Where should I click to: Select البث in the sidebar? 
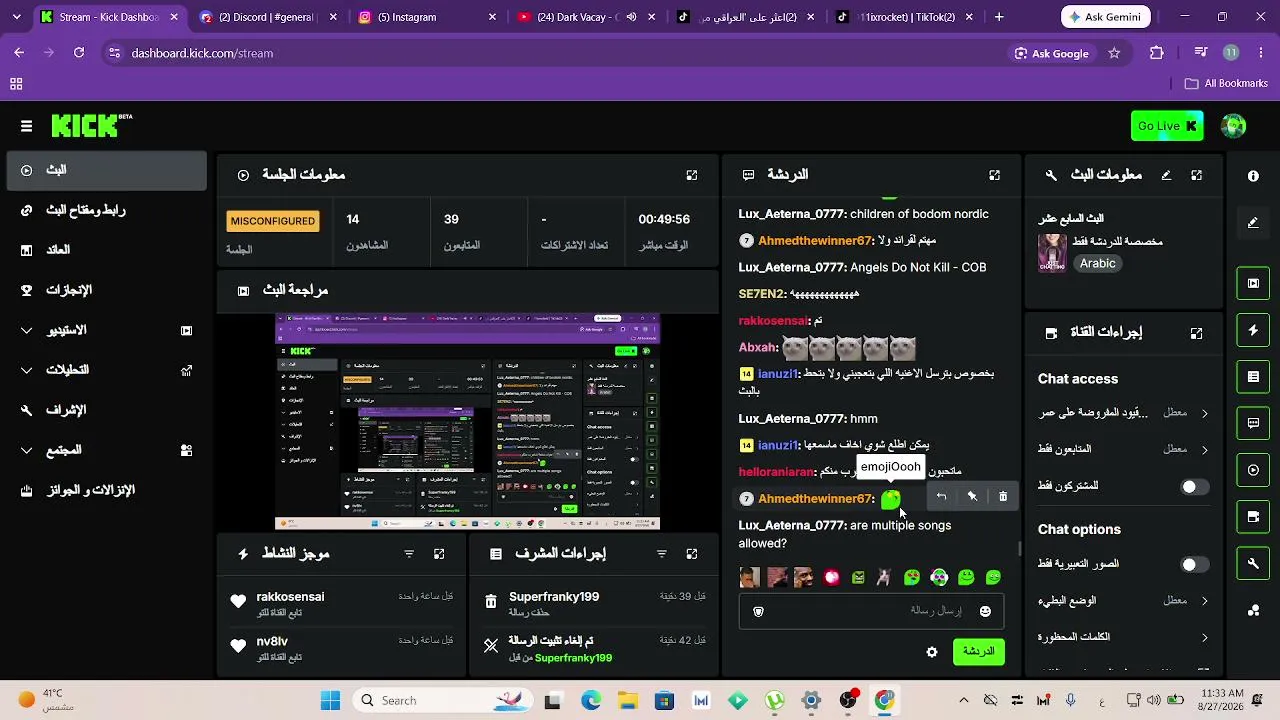(106, 170)
